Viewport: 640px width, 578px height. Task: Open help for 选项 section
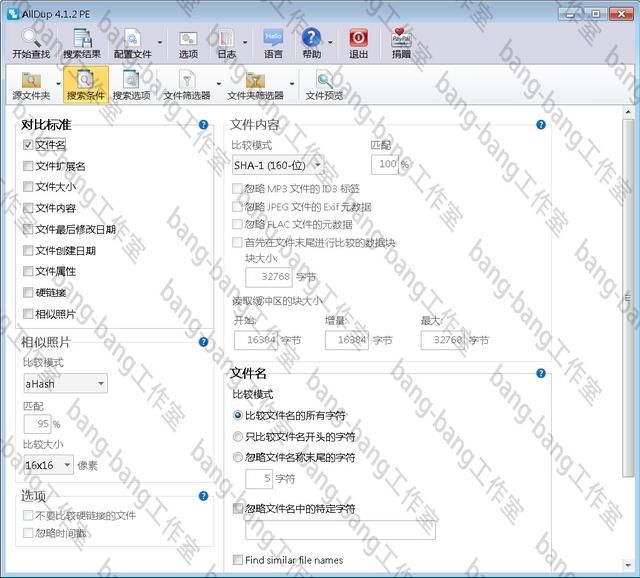click(x=203, y=496)
